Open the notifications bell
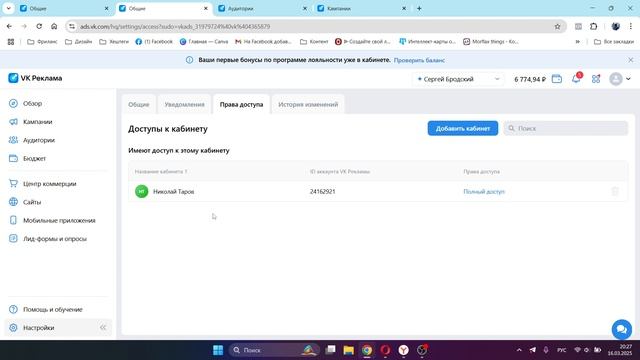Screen dimensions: 640x360 [576, 79]
